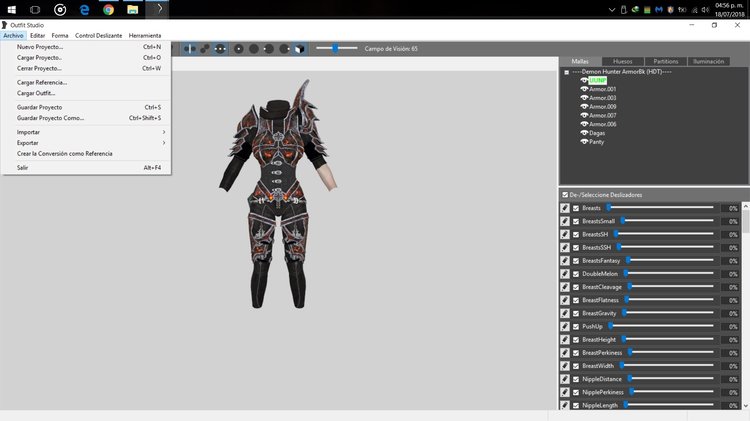Open Google Chrome from the taskbar
The width and height of the screenshot is (750, 421).
click(109, 10)
